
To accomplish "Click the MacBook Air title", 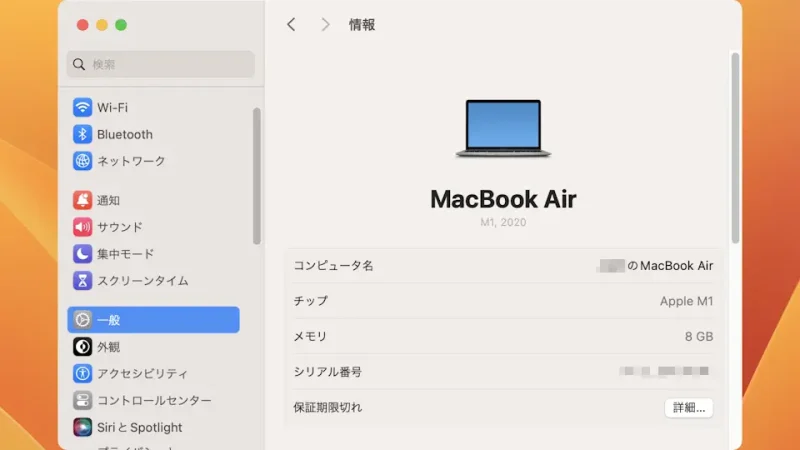I will click(503, 199).
